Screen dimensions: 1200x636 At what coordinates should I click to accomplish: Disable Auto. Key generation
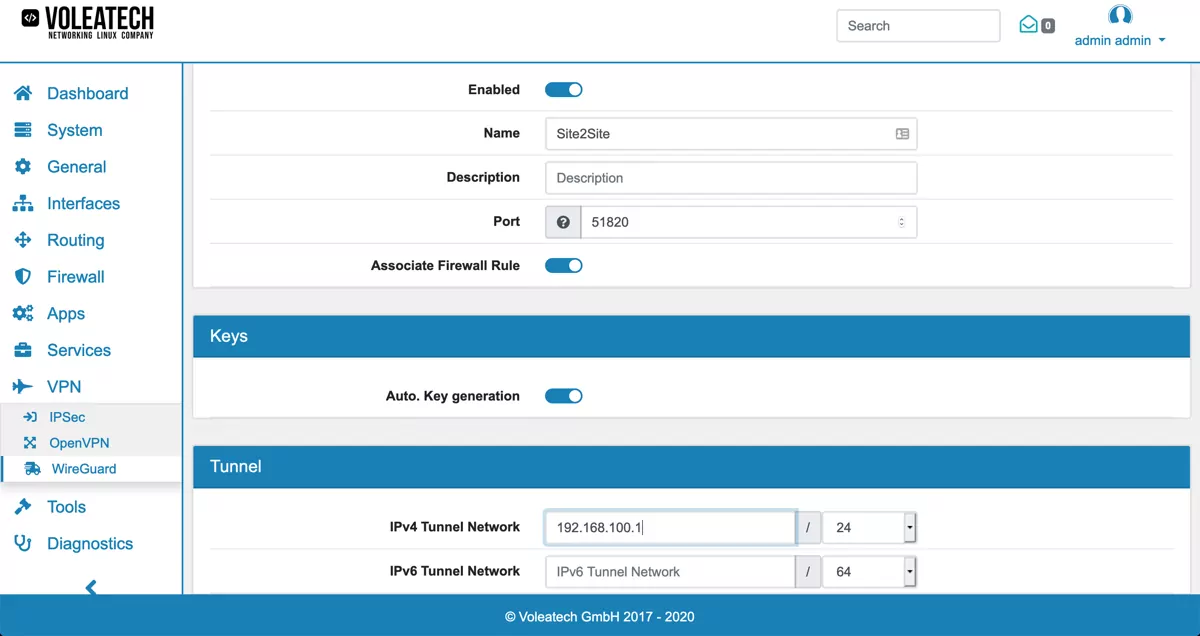pos(563,395)
